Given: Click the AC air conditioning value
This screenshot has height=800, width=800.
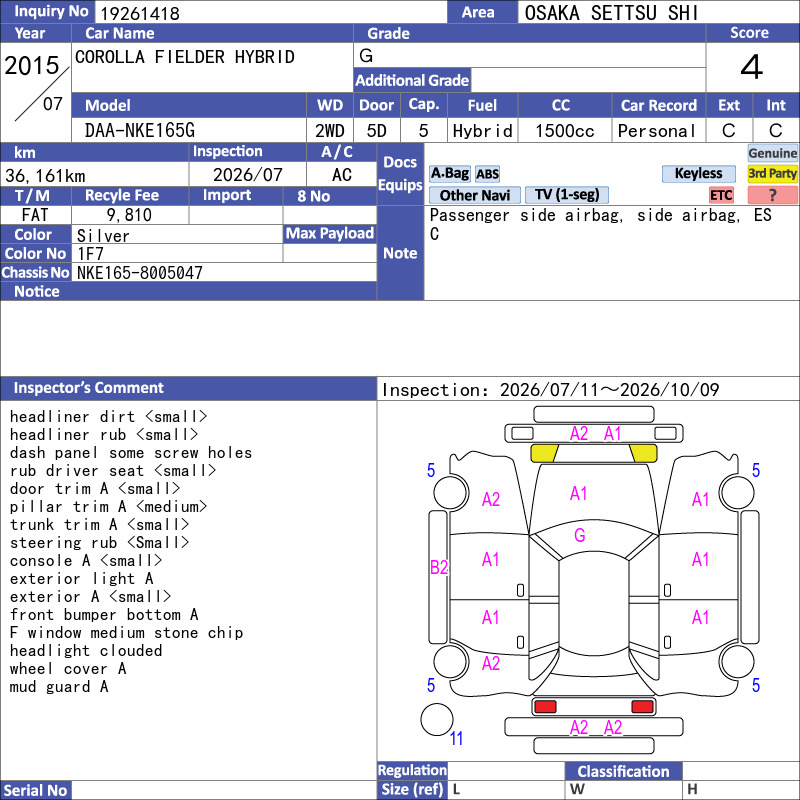Looking at the screenshot, I should tap(342, 175).
